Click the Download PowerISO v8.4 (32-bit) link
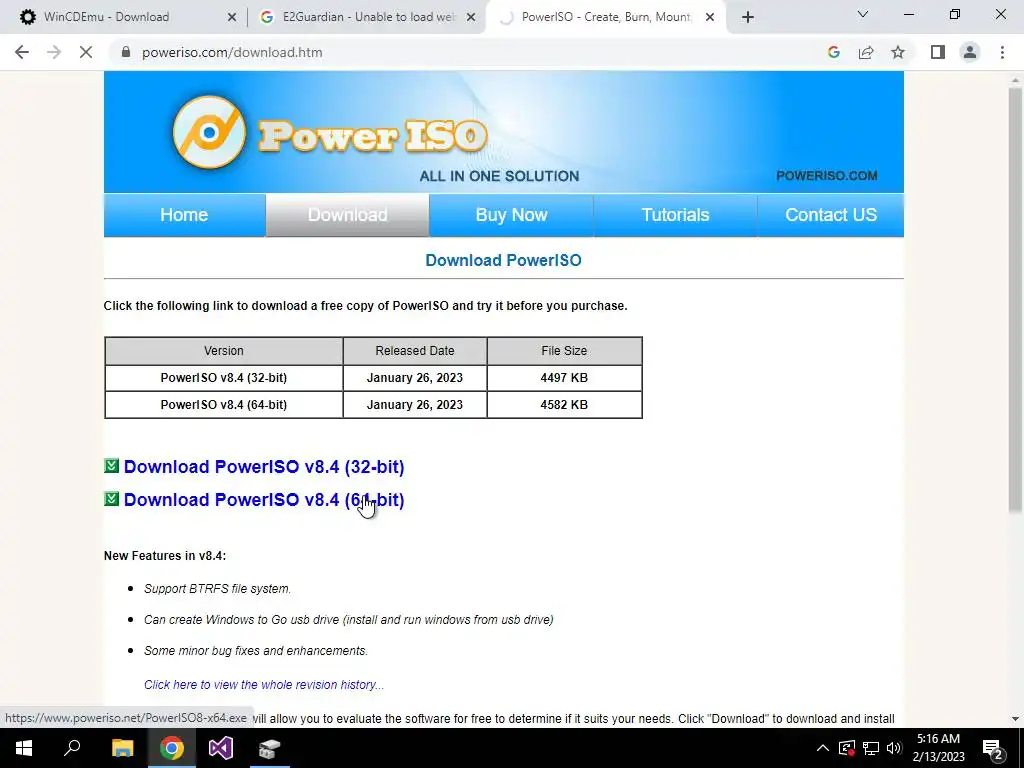This screenshot has width=1024, height=768. [x=264, y=467]
